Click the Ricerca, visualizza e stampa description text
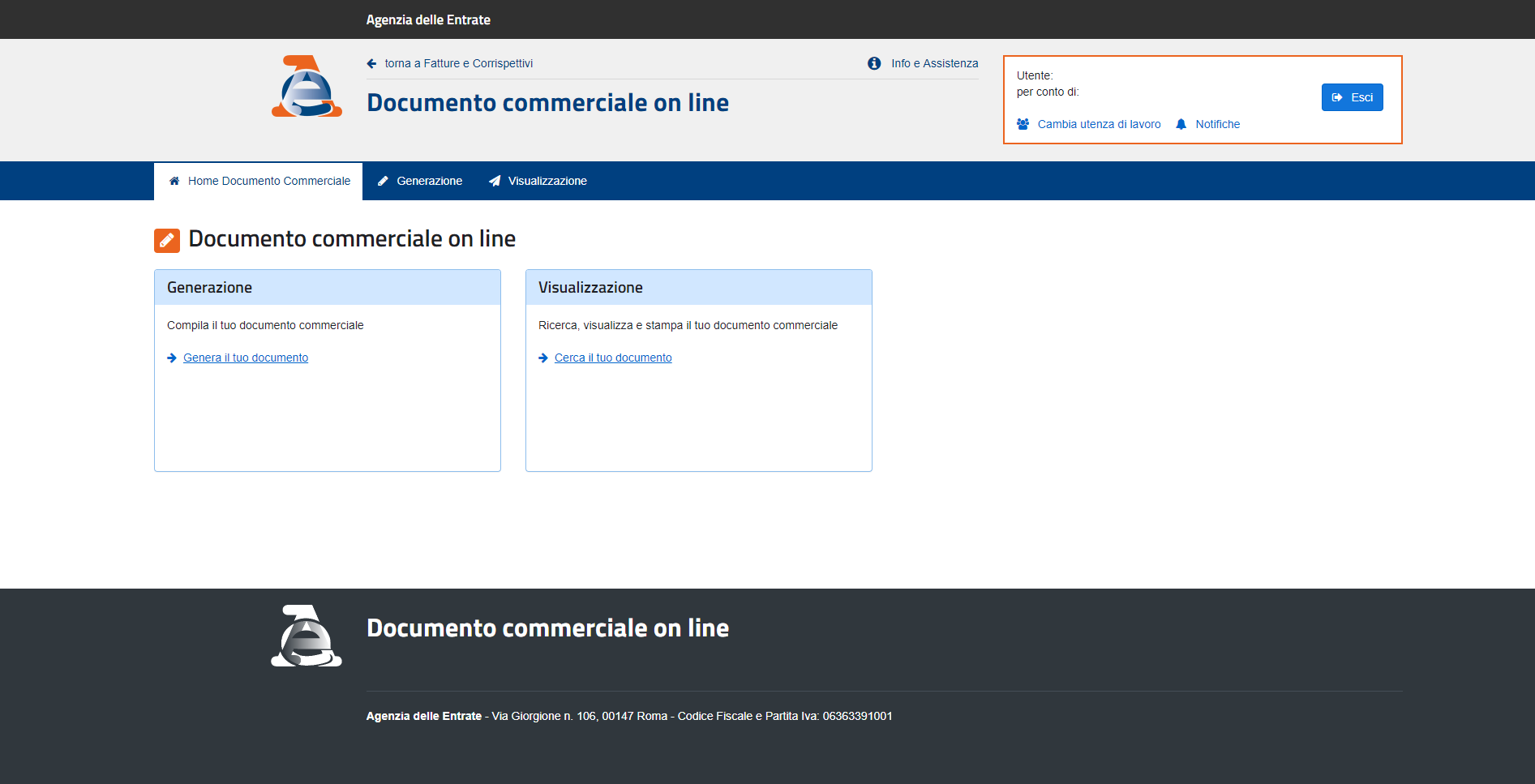Image resolution: width=1535 pixels, height=784 pixels. click(688, 325)
